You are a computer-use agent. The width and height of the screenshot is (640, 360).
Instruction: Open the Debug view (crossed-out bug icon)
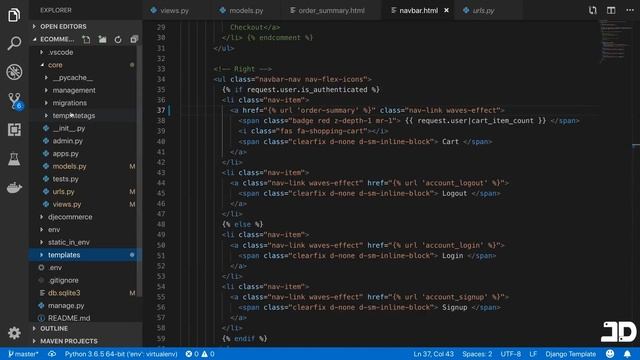point(14,72)
